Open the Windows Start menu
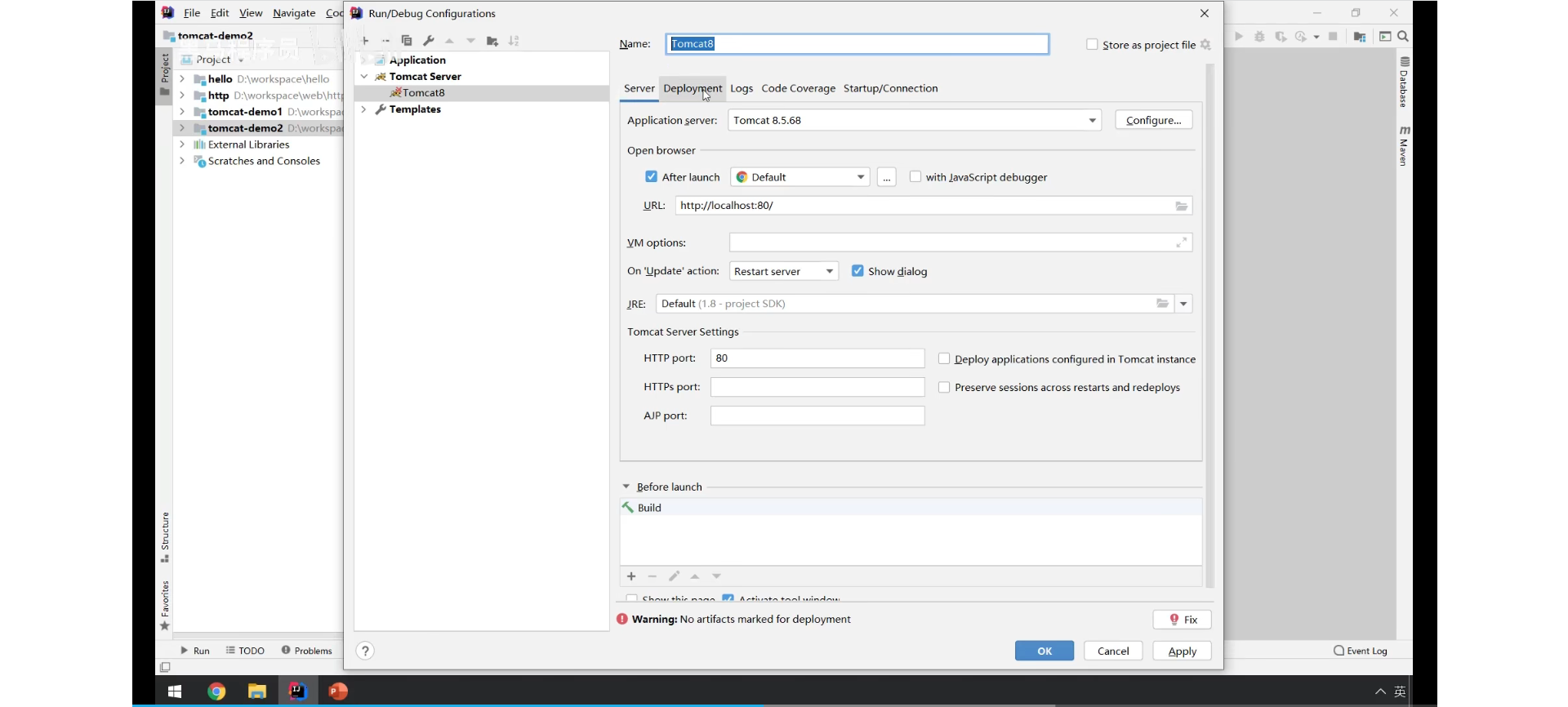The width and height of the screenshot is (1568, 707). click(175, 691)
